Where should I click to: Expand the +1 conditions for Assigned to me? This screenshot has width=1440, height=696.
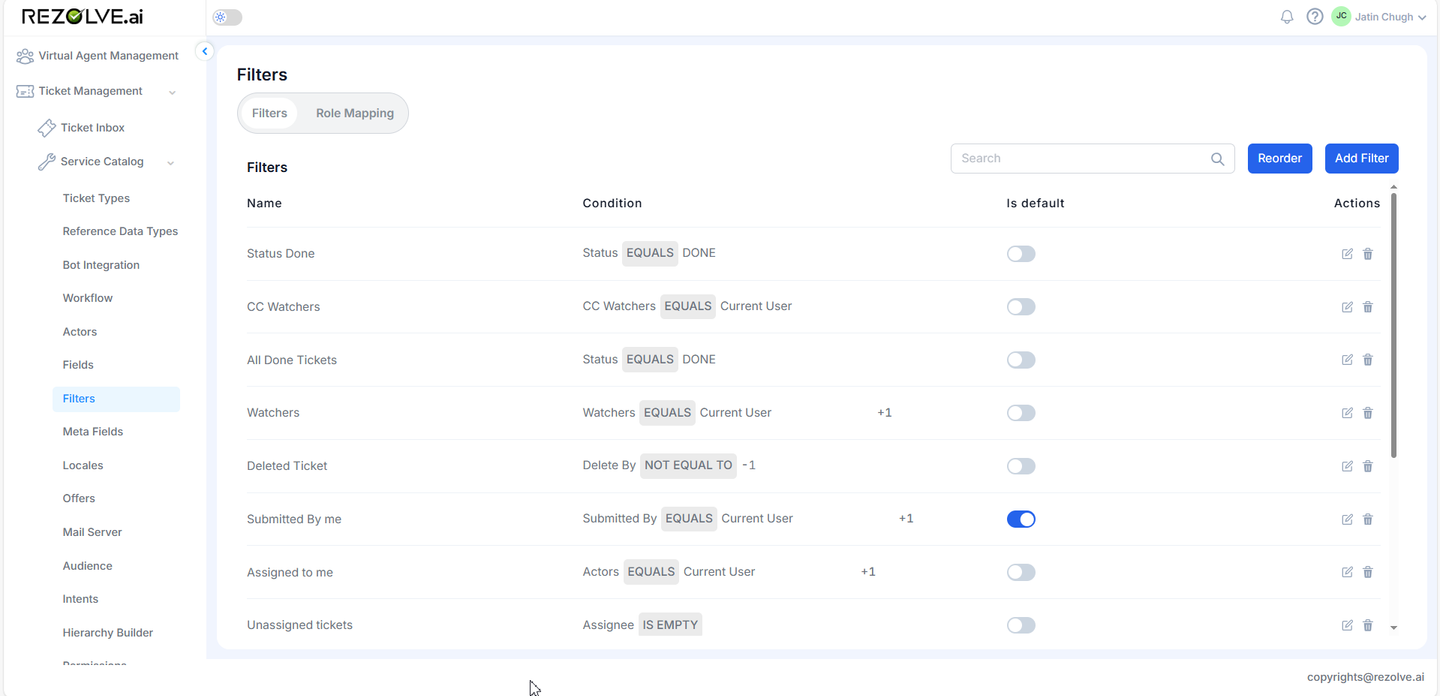[868, 572]
